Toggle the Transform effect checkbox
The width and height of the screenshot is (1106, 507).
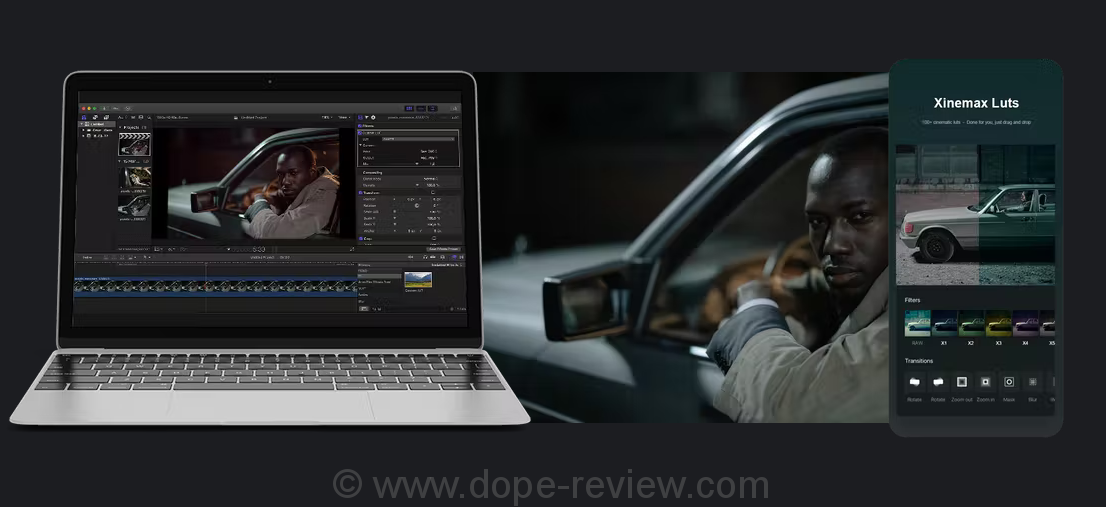[x=361, y=192]
